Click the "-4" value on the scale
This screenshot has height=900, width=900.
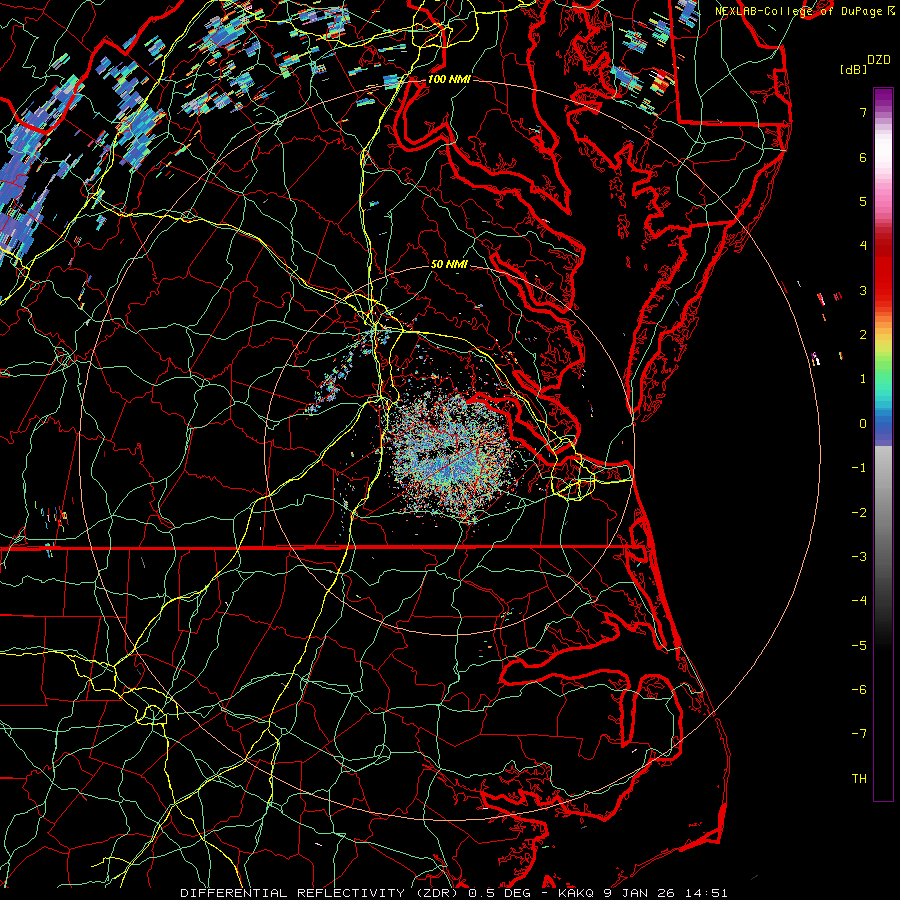tap(859, 601)
